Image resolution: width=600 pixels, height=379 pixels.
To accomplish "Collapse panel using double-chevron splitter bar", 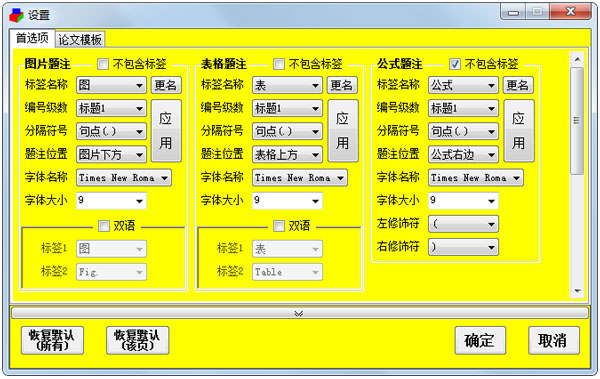I will tap(299, 314).
